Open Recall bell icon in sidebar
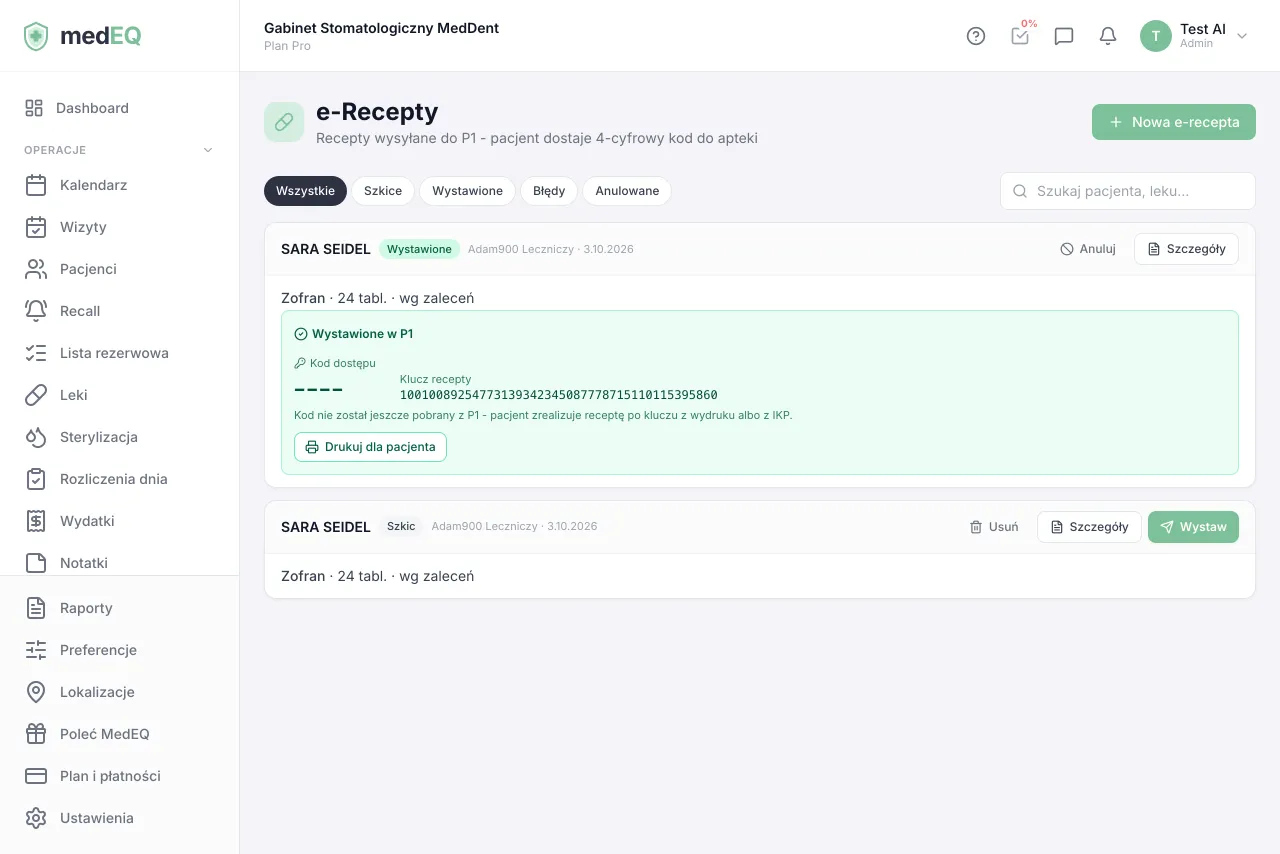Screen dimensions: 1280x854 pyautogui.click(x=36, y=311)
